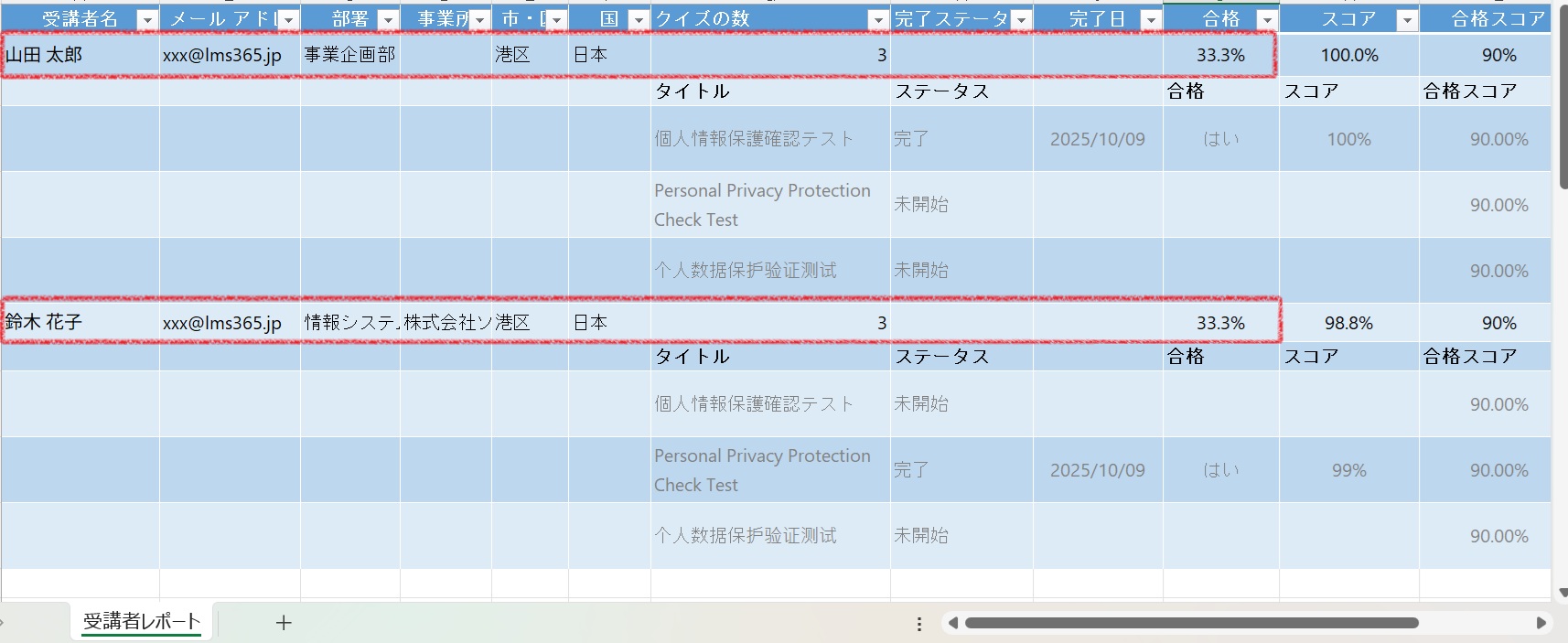Screen dimensions: 1568x643
Task: Select the 98.8% score cell
Action: pos(1349,323)
